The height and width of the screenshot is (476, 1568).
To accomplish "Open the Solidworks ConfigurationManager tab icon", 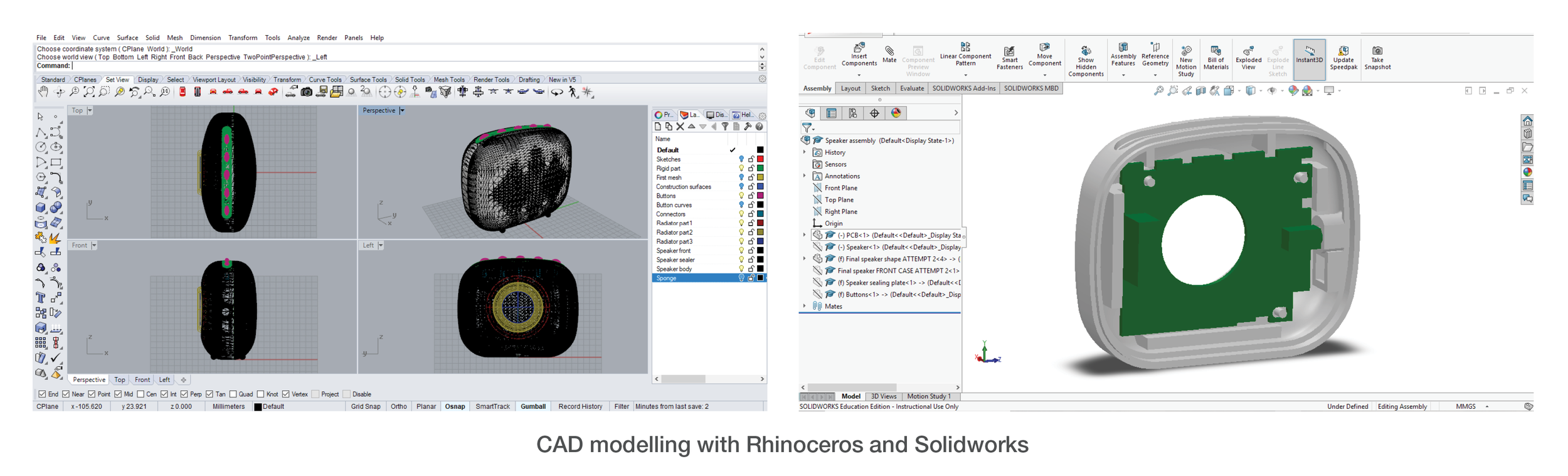I will (853, 114).
